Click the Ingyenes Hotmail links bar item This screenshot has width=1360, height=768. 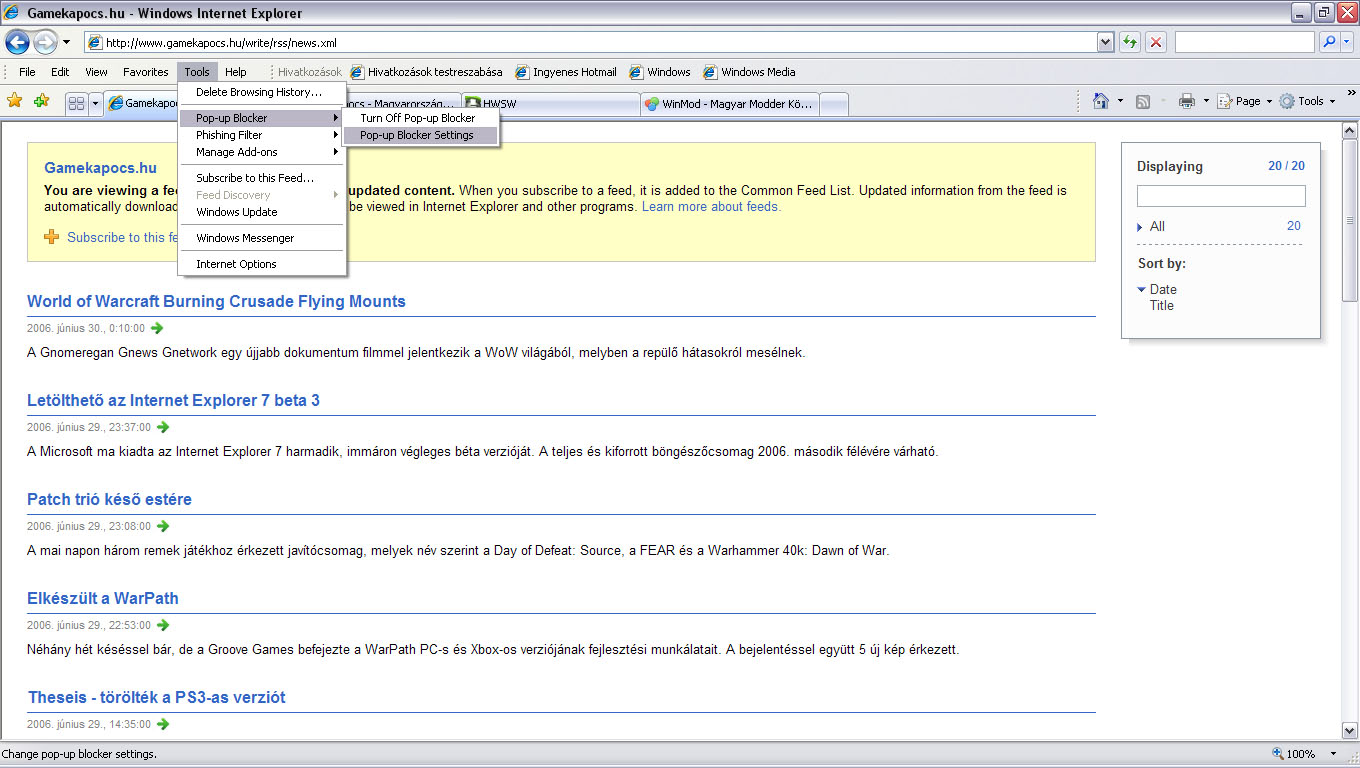566,72
